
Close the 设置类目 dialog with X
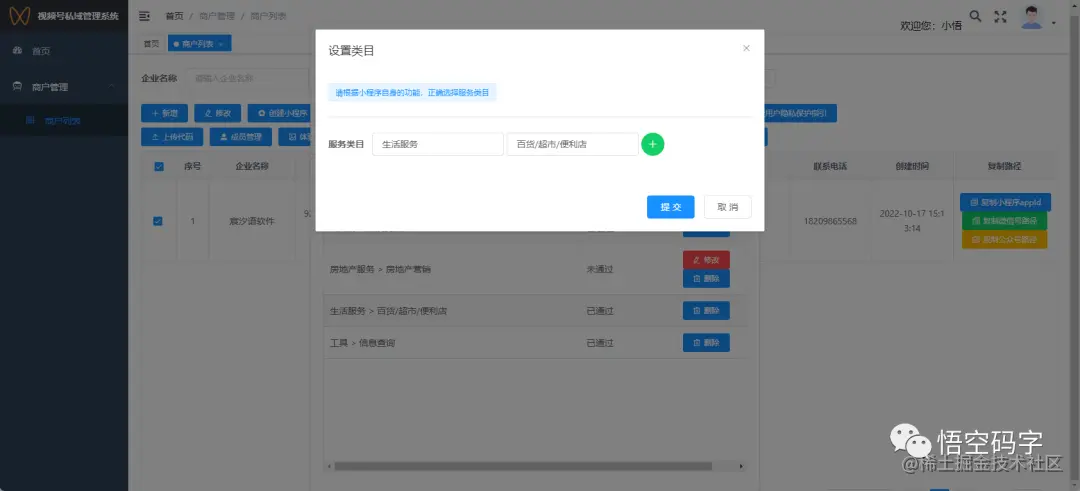pyautogui.click(x=746, y=48)
